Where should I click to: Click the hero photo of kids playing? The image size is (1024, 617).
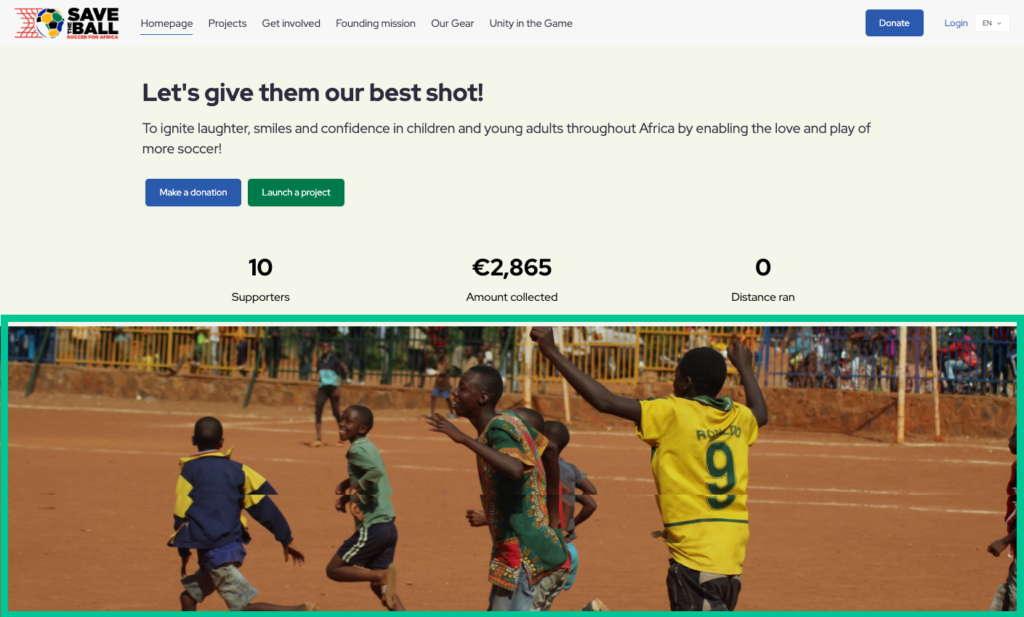pos(512,467)
